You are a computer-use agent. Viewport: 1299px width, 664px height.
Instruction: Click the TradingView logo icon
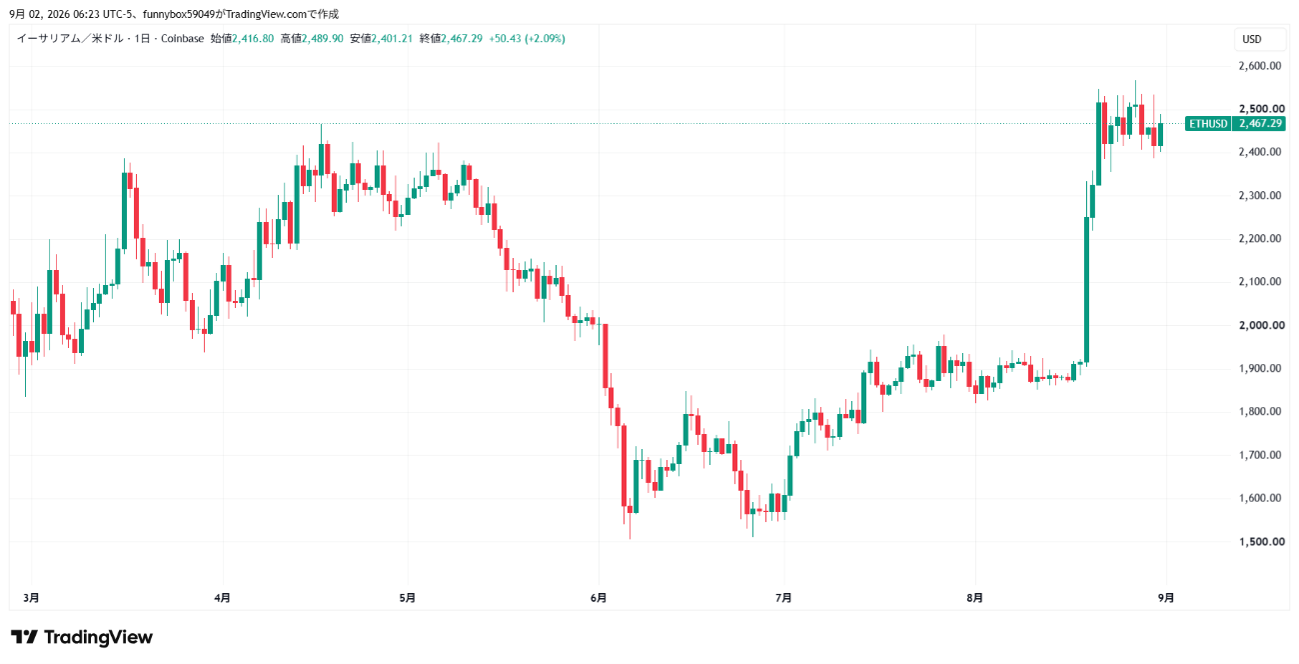pyautogui.click(x=24, y=637)
